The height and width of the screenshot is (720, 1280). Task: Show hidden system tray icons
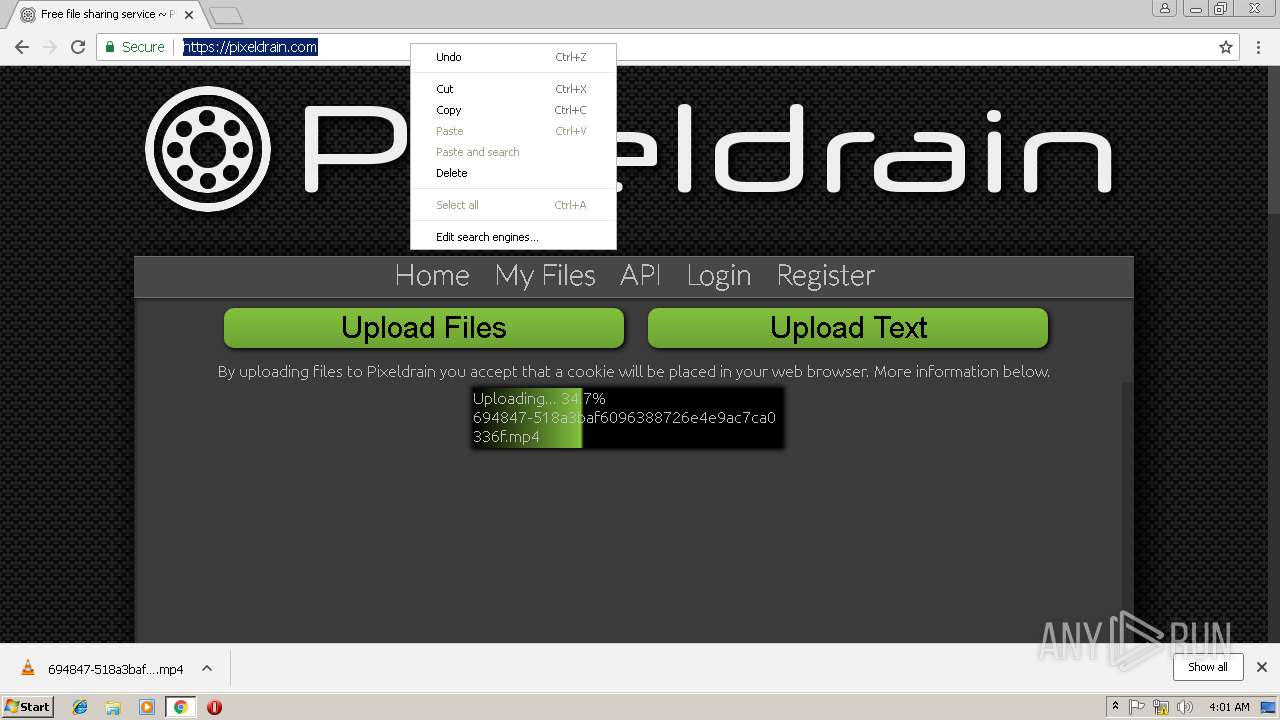[x=1115, y=707]
